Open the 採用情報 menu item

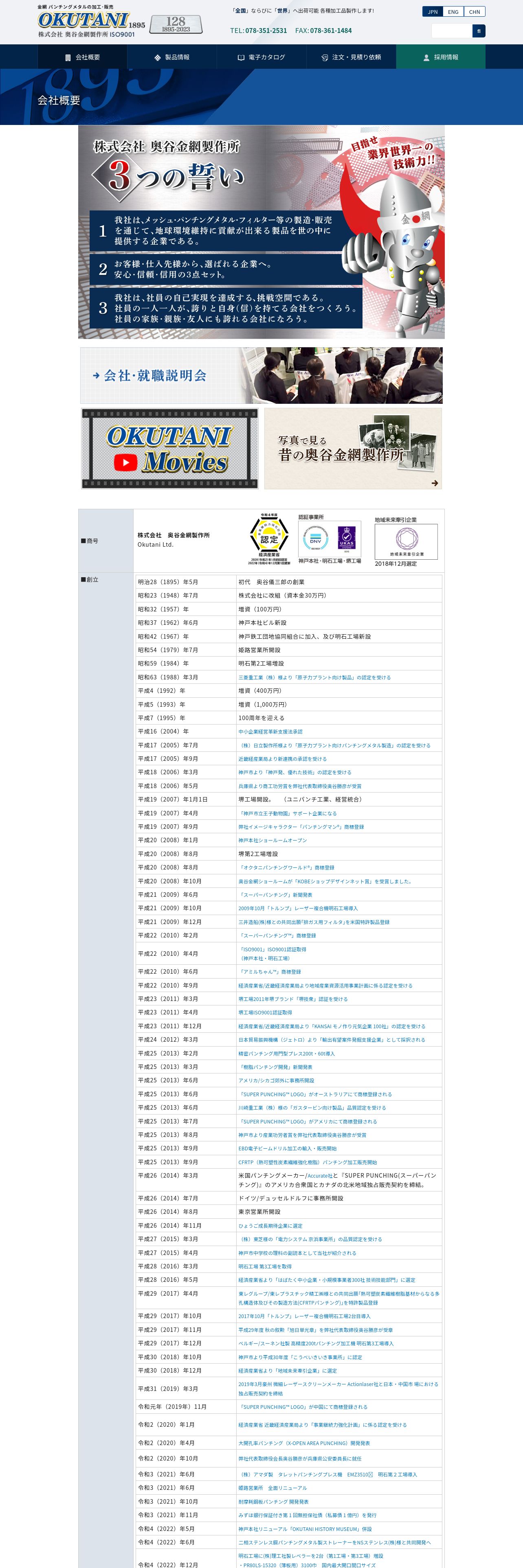pos(441,57)
